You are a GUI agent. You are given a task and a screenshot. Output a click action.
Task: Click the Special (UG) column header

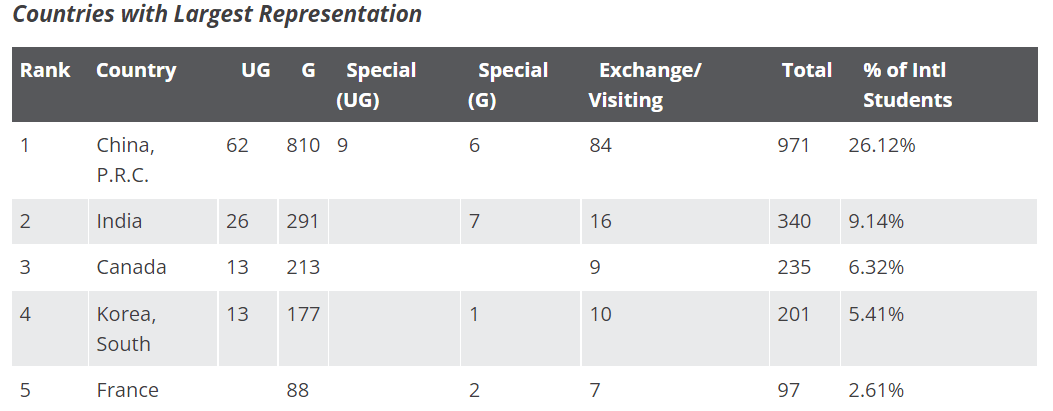tap(375, 84)
